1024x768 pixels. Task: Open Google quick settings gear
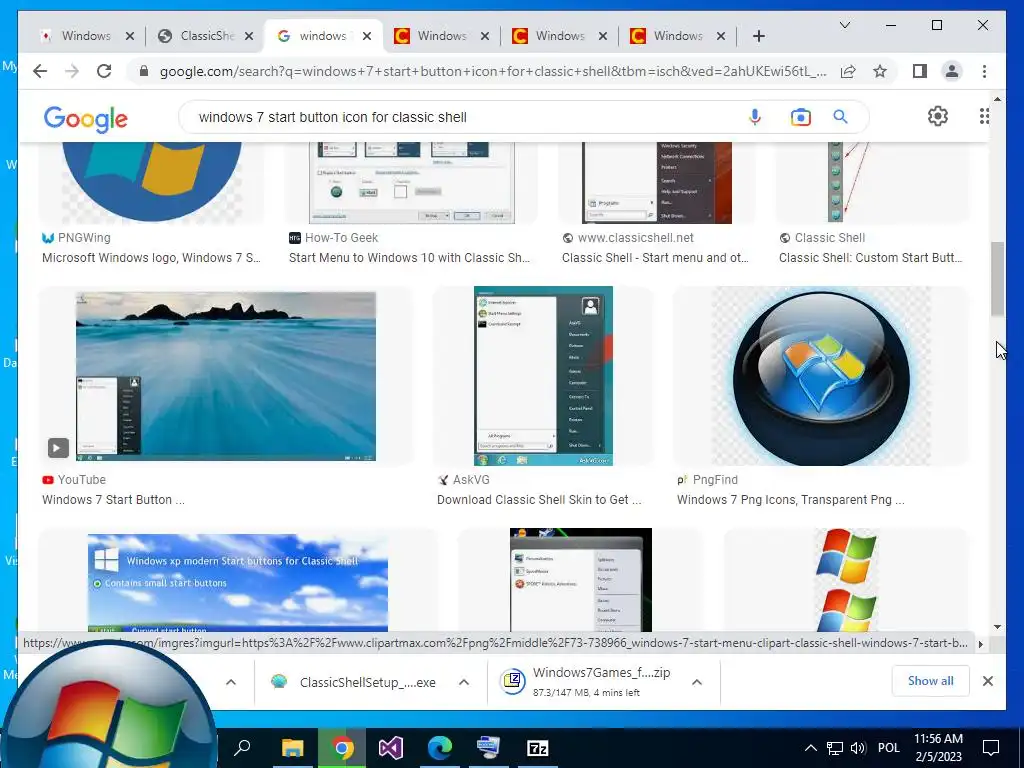point(938,116)
